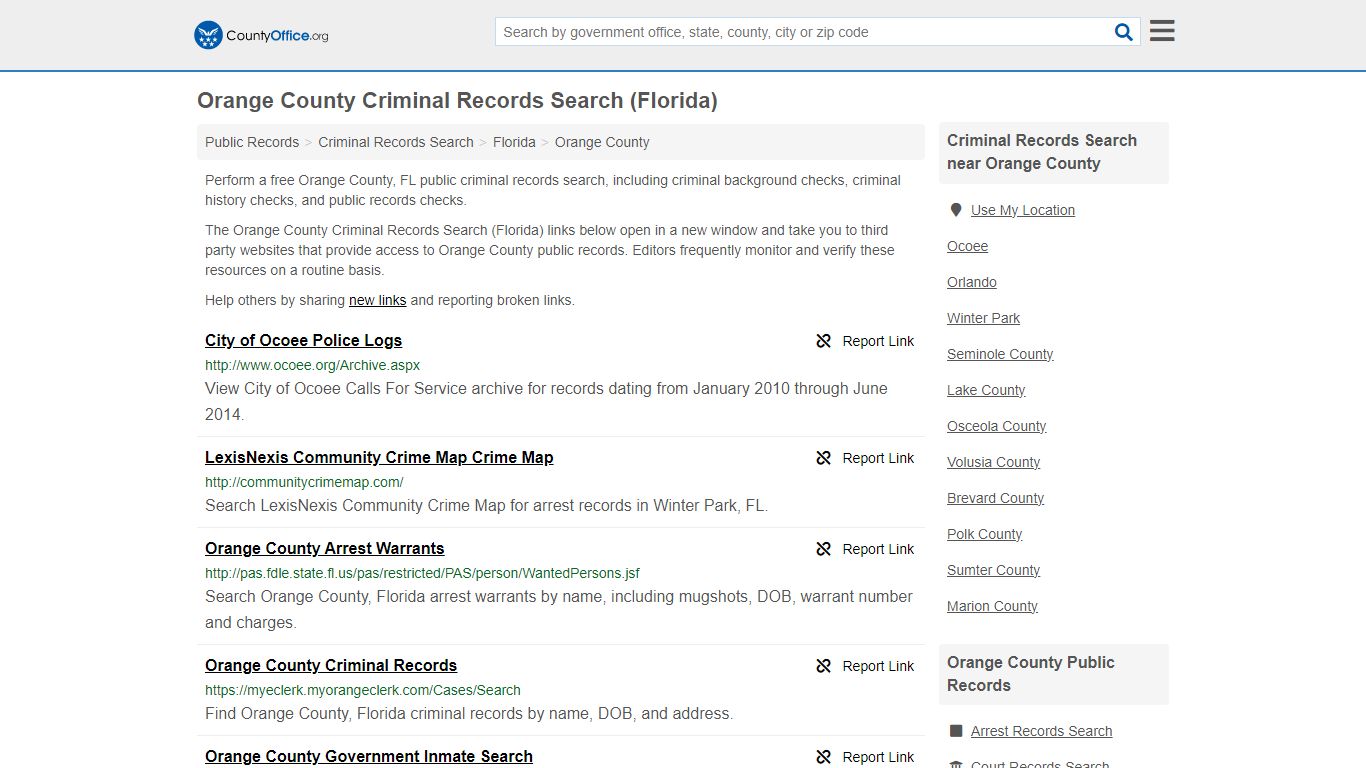Select Orange County breadcrumb
Image resolution: width=1366 pixels, height=768 pixels.
pyautogui.click(x=602, y=142)
